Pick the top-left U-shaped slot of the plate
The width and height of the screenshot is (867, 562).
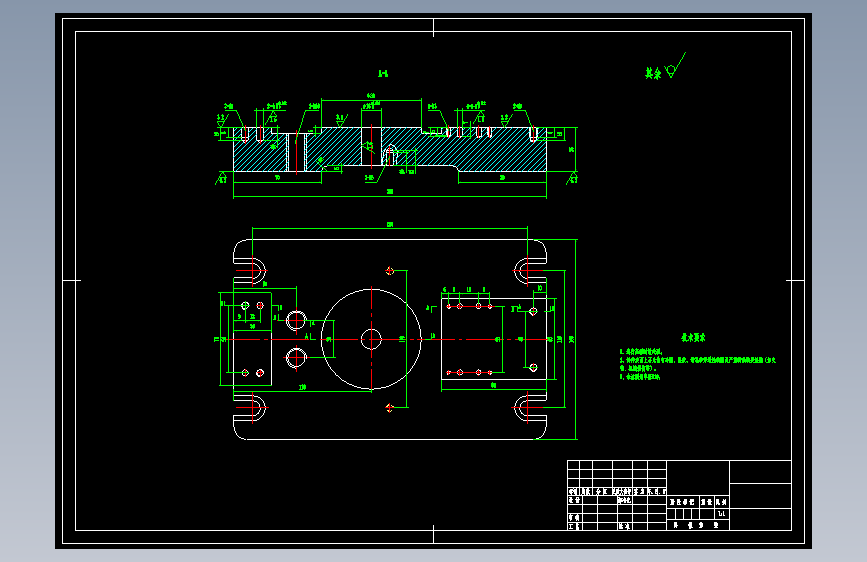click(250, 270)
